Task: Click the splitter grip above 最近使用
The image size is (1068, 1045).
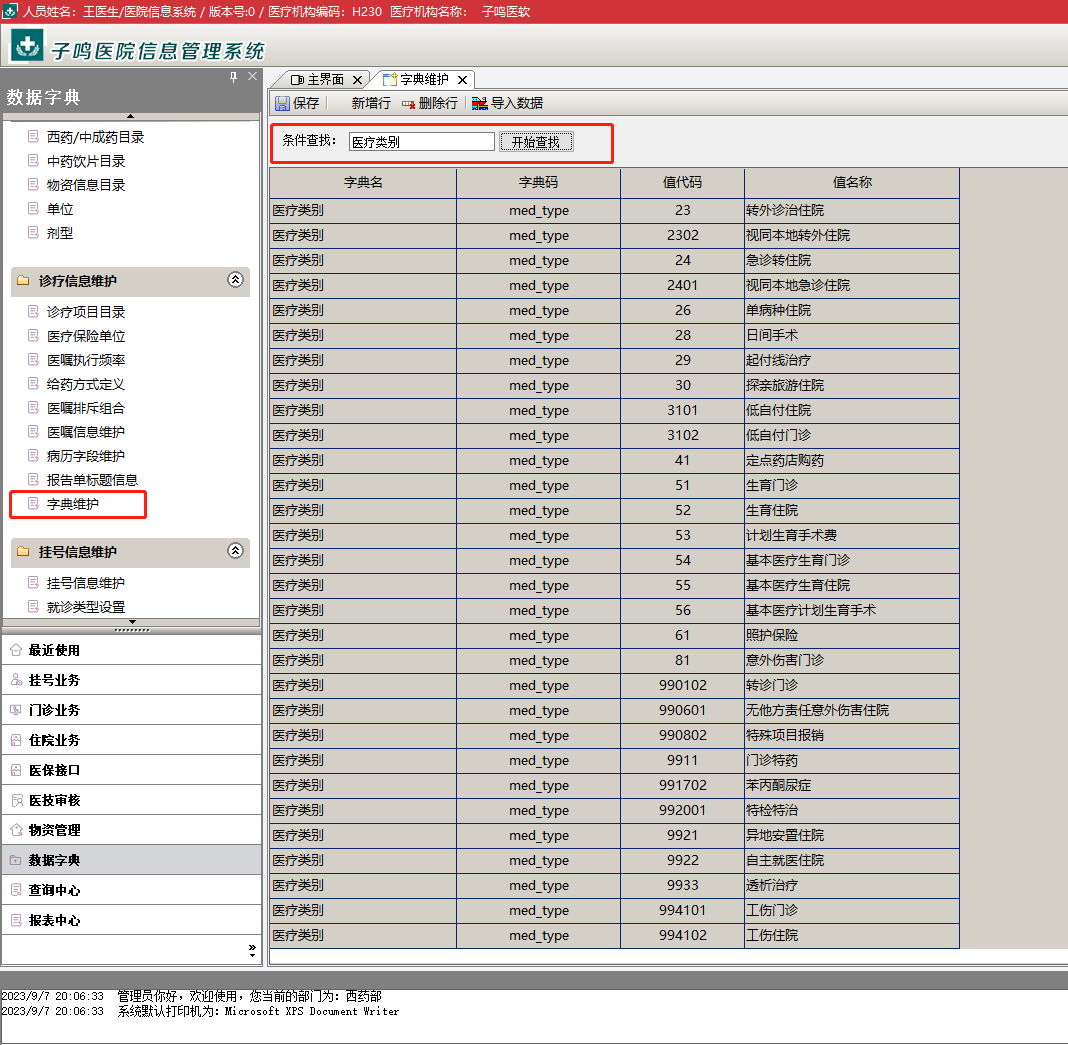Action: [132, 630]
